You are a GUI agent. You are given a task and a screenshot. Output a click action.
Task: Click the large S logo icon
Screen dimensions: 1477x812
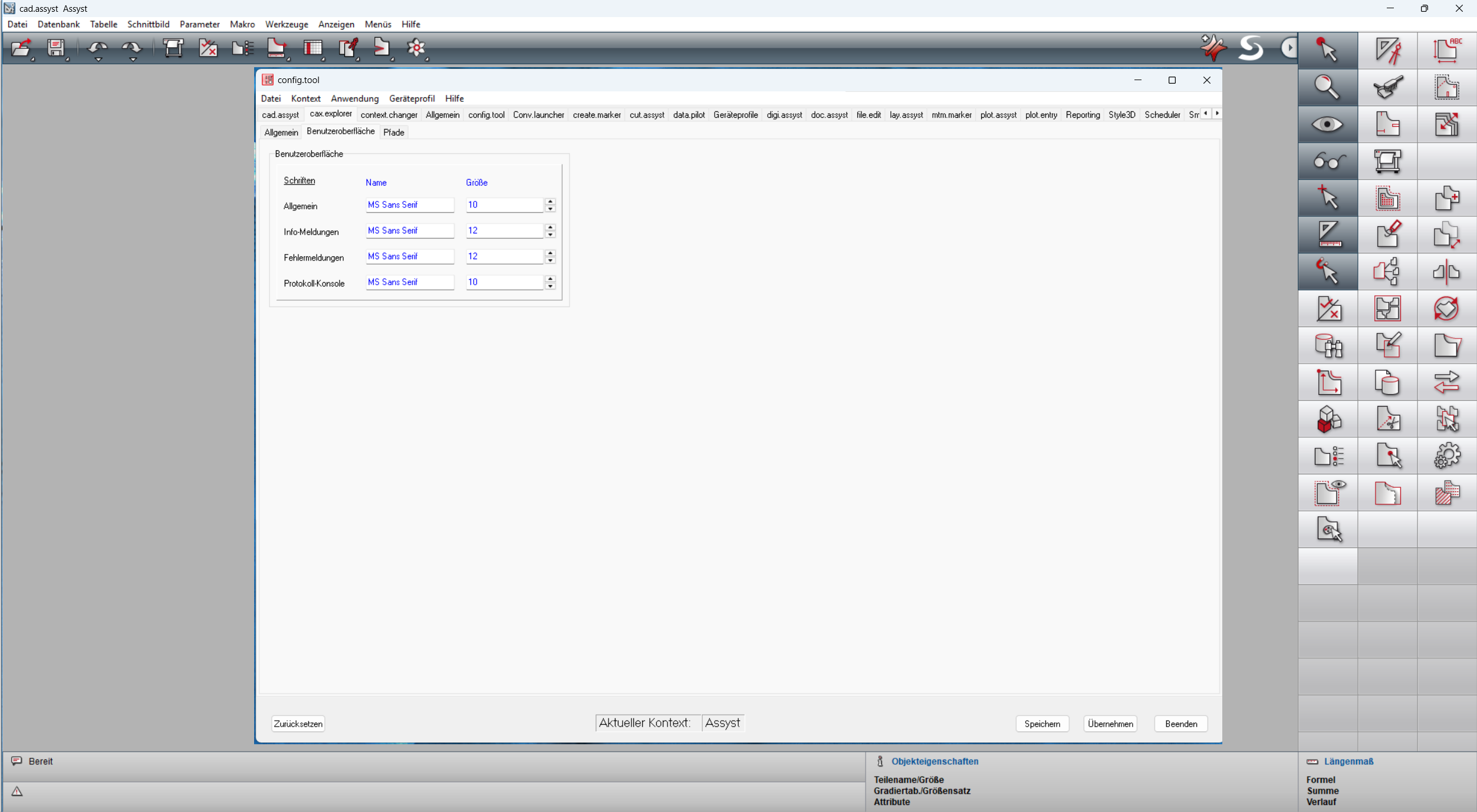tap(1251, 48)
